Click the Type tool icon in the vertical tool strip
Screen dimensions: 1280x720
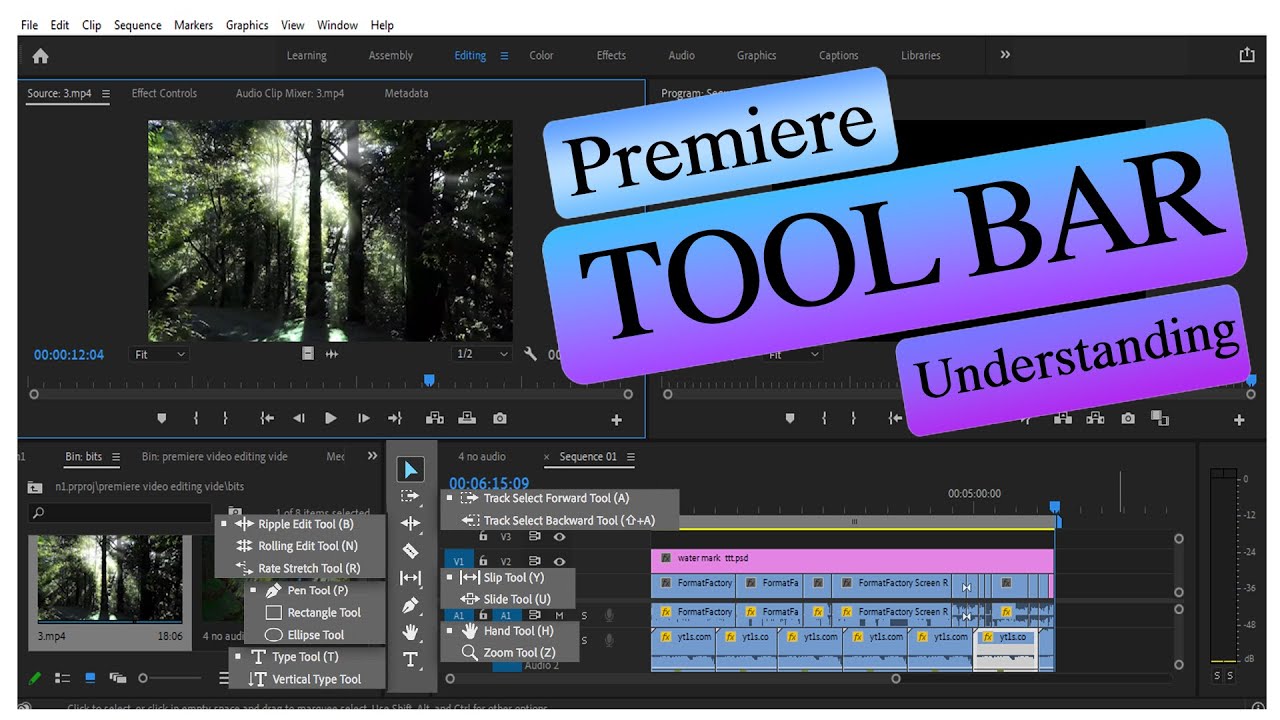(410, 659)
